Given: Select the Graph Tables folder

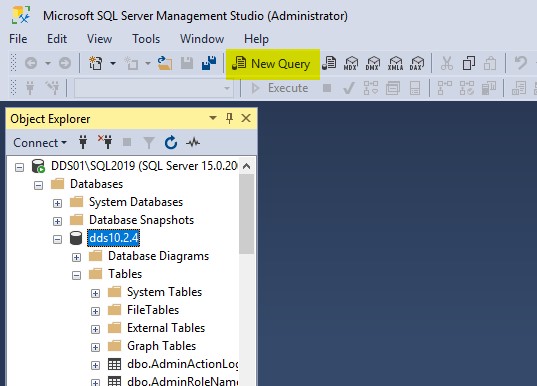Looking at the screenshot, I should [x=161, y=346].
